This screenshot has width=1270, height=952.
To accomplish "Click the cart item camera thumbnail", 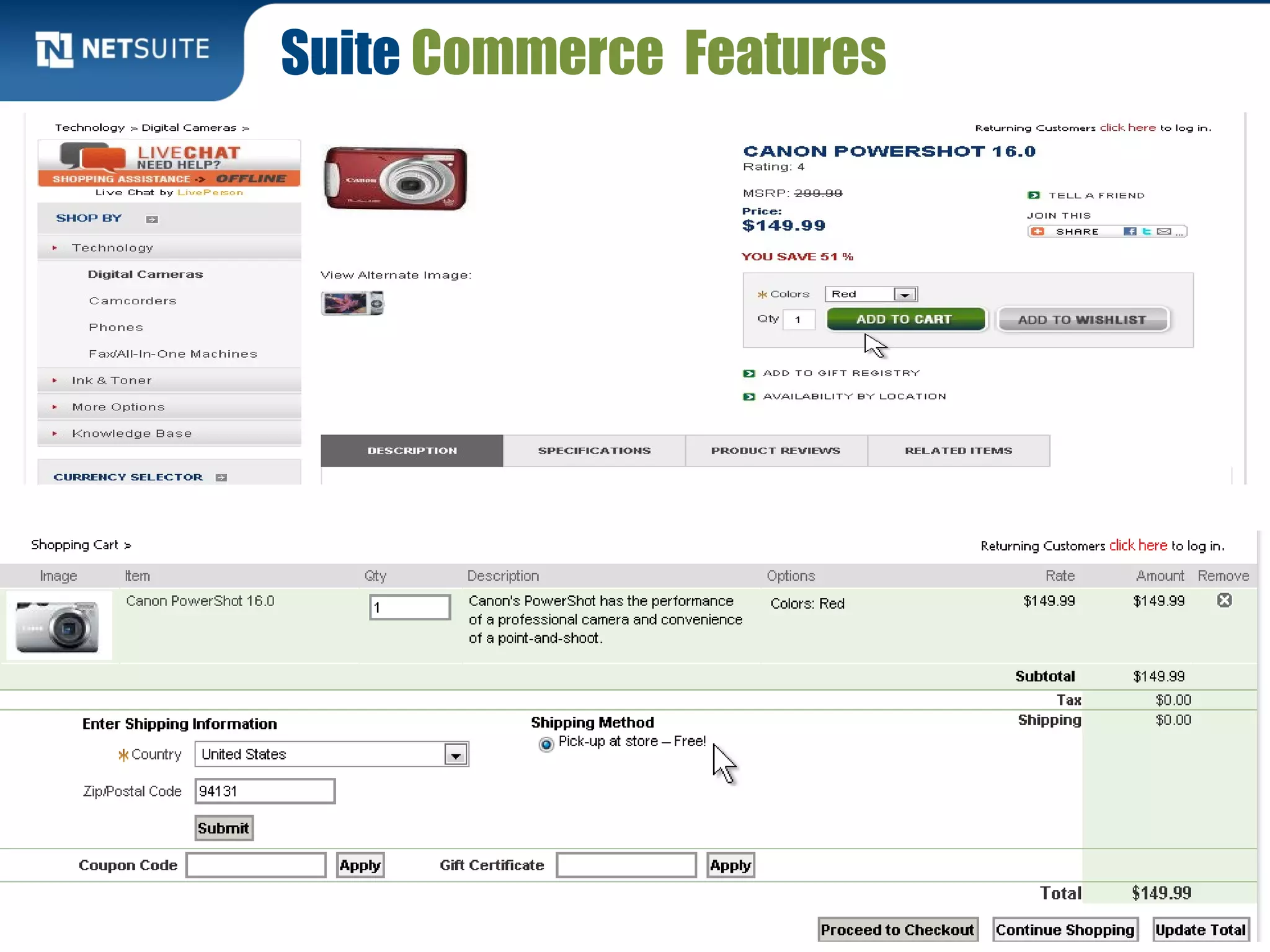I will [58, 626].
